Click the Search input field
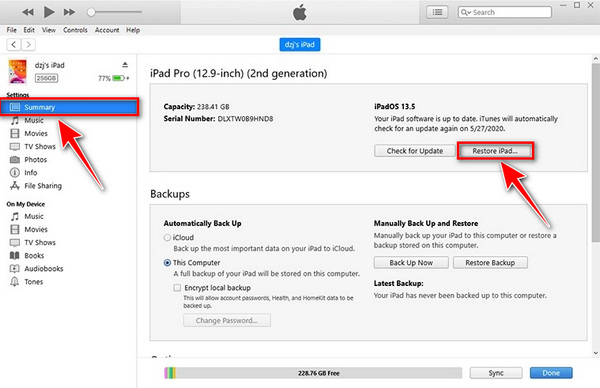This screenshot has width=600, height=388. pos(505,12)
